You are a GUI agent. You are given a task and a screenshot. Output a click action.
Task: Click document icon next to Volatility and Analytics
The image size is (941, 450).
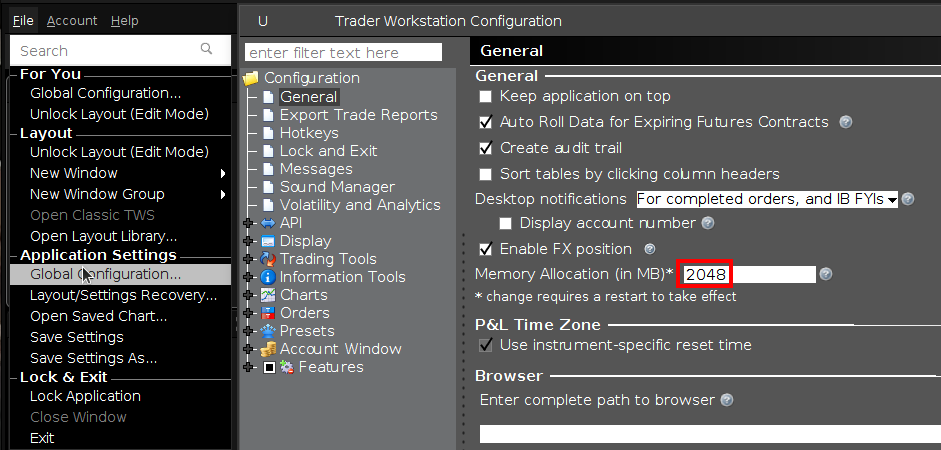[x=268, y=205]
